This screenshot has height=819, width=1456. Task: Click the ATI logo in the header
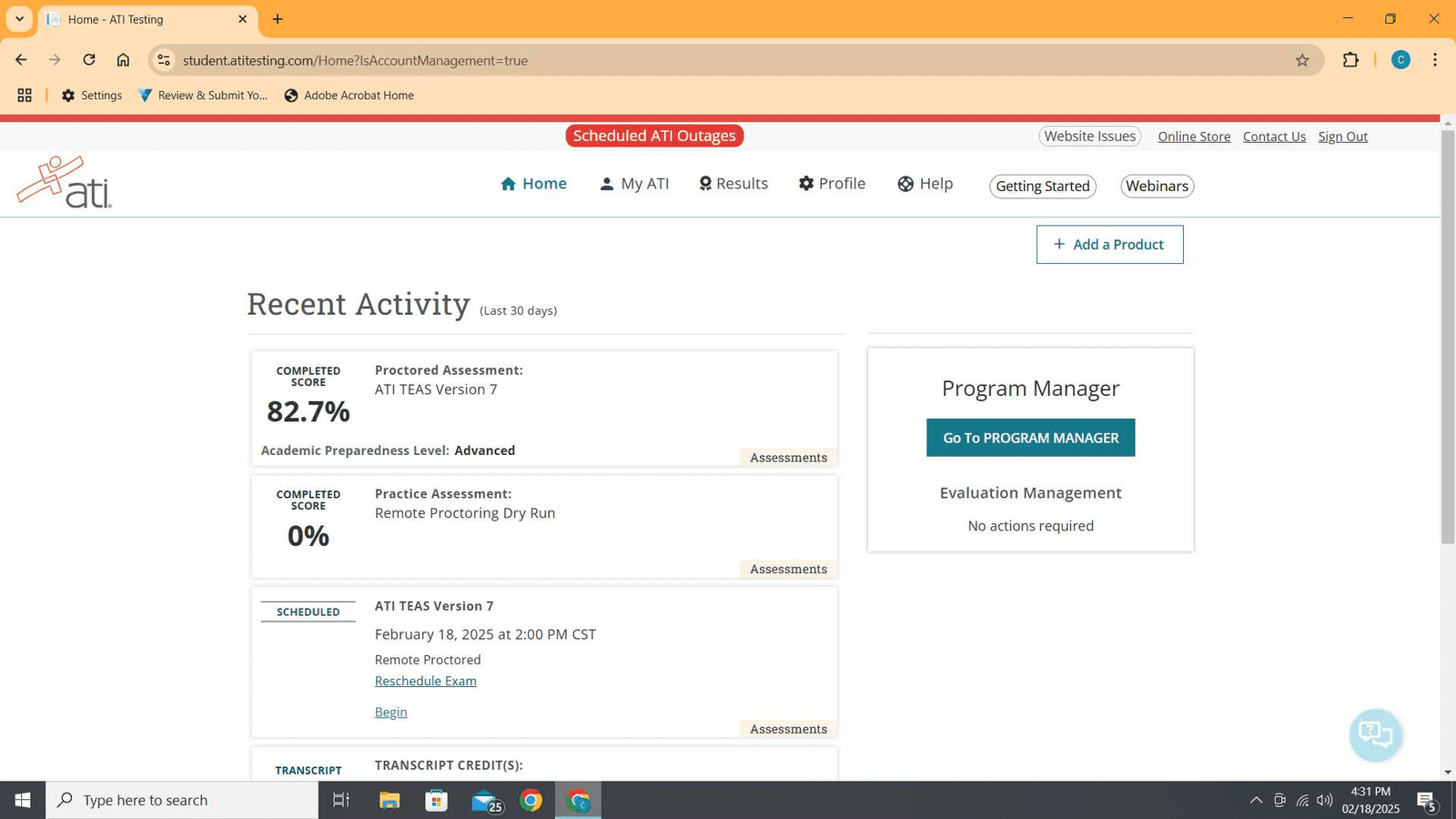[x=65, y=183]
